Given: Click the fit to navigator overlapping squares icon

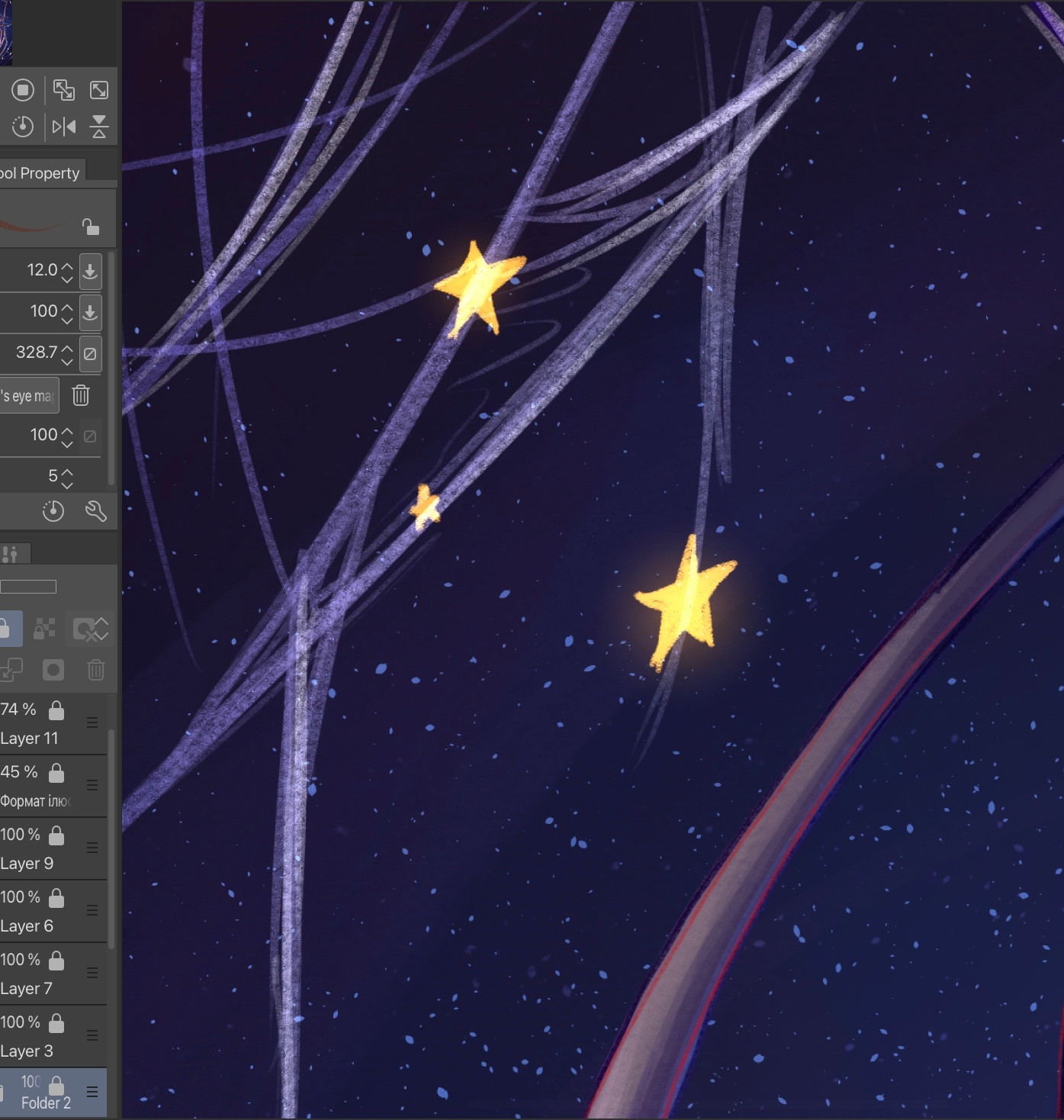Looking at the screenshot, I should (64, 90).
